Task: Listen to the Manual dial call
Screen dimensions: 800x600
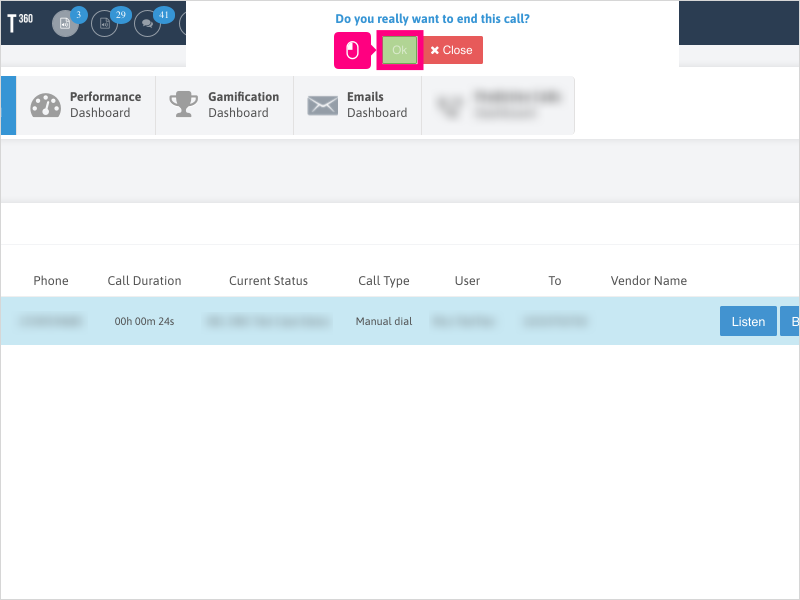Action: click(x=748, y=321)
